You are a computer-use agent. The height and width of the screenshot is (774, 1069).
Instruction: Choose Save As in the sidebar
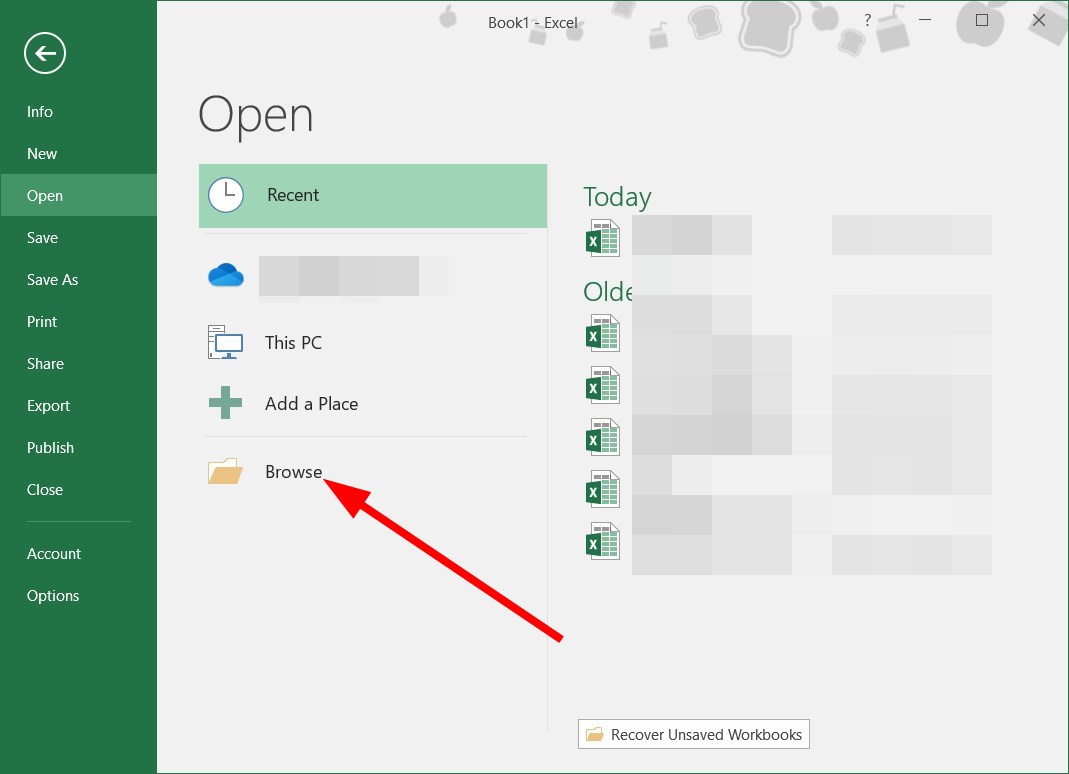52,280
